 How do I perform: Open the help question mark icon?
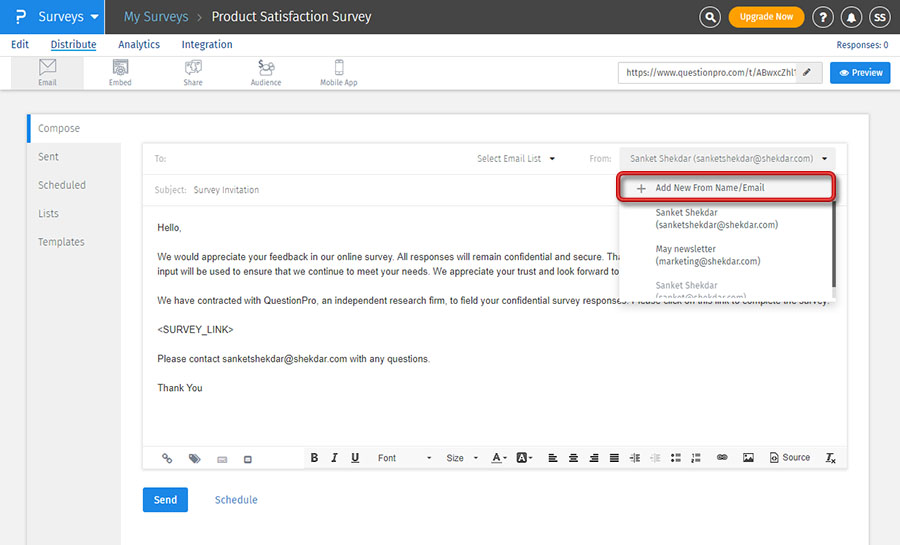coord(823,17)
